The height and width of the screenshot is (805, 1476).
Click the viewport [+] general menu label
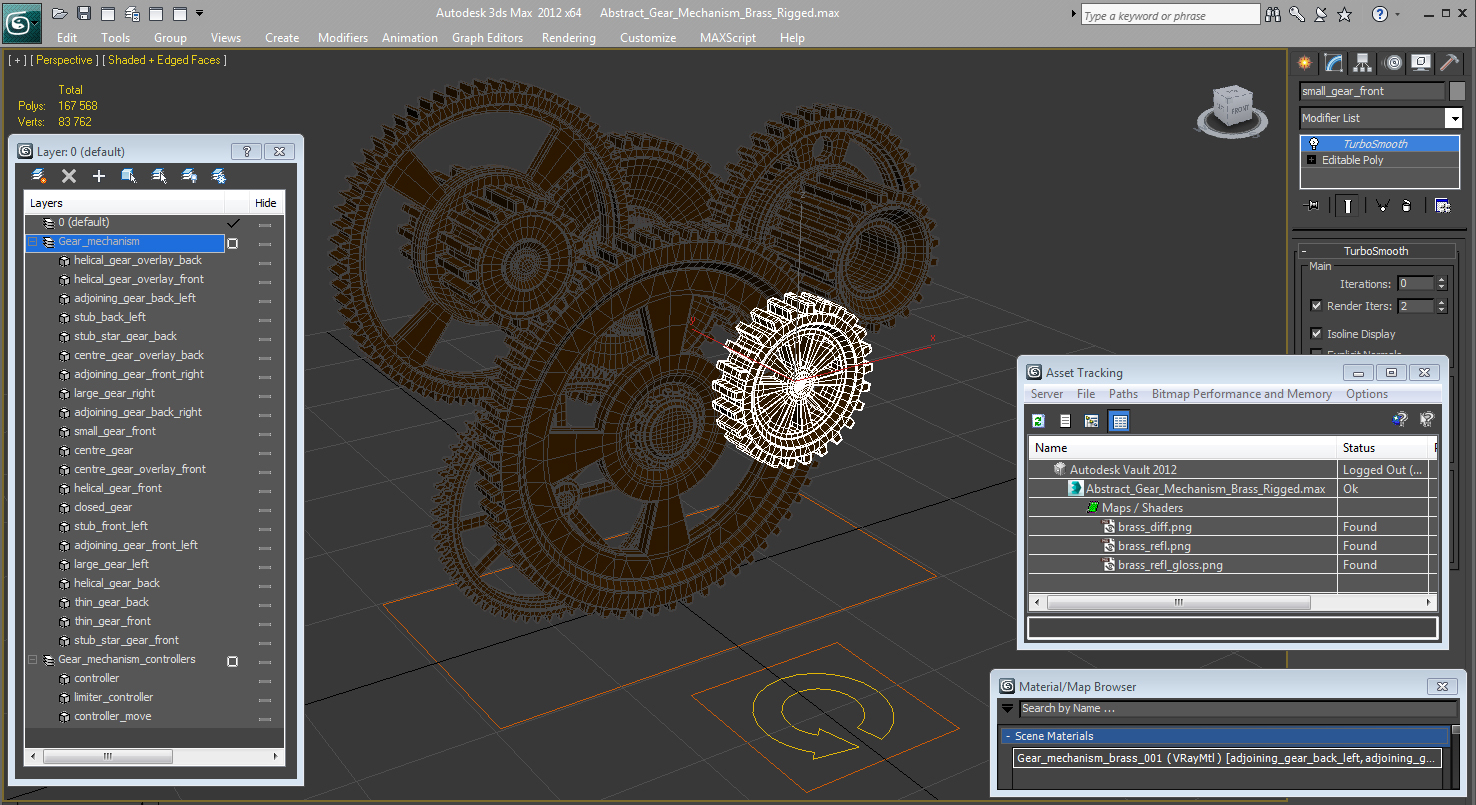click(16, 60)
